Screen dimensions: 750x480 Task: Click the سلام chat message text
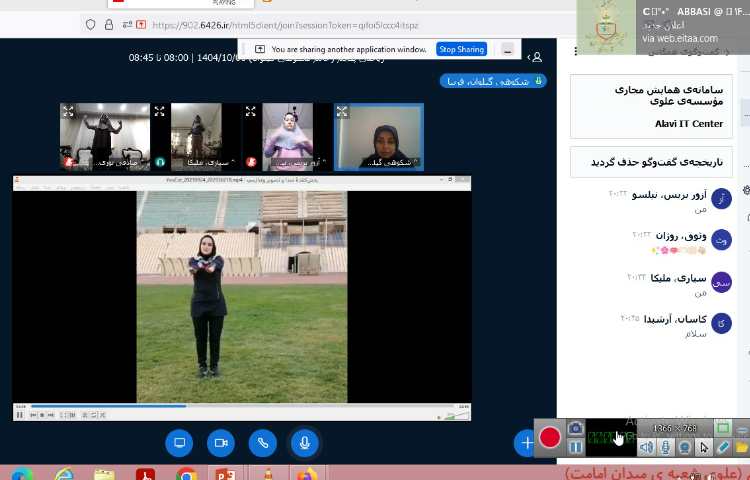695,334
